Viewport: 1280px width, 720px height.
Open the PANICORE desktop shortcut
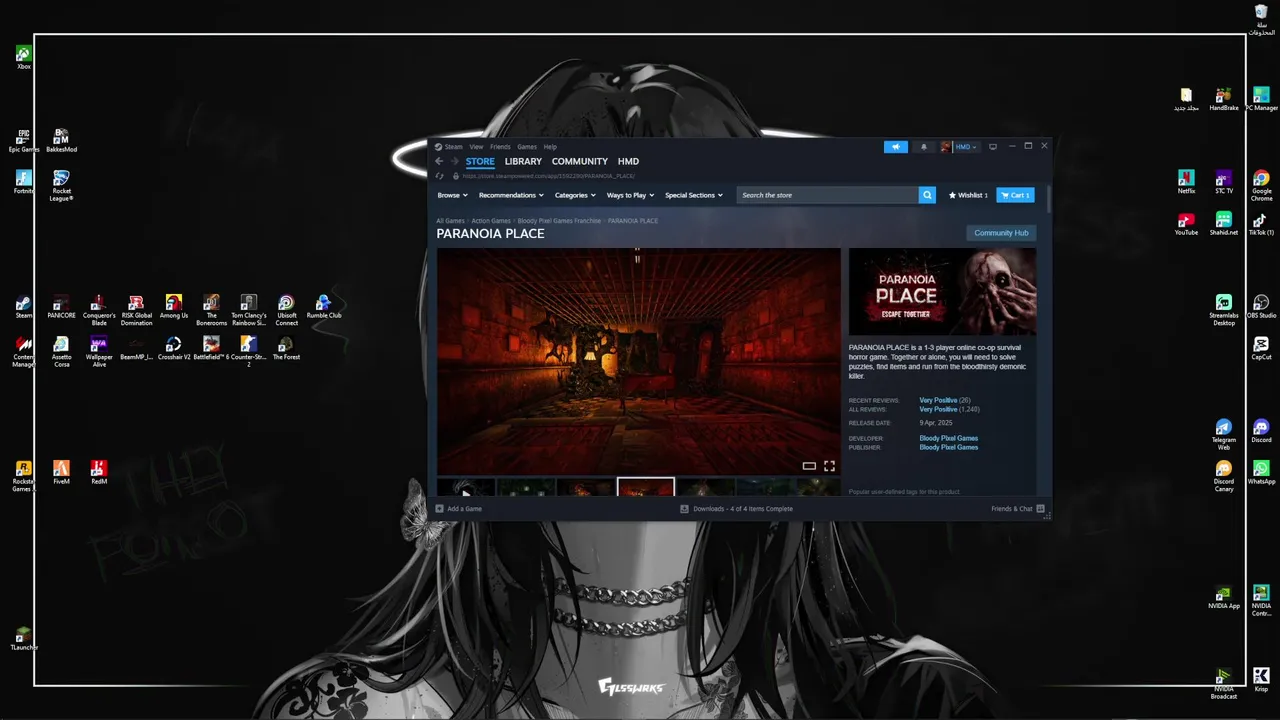click(61, 306)
